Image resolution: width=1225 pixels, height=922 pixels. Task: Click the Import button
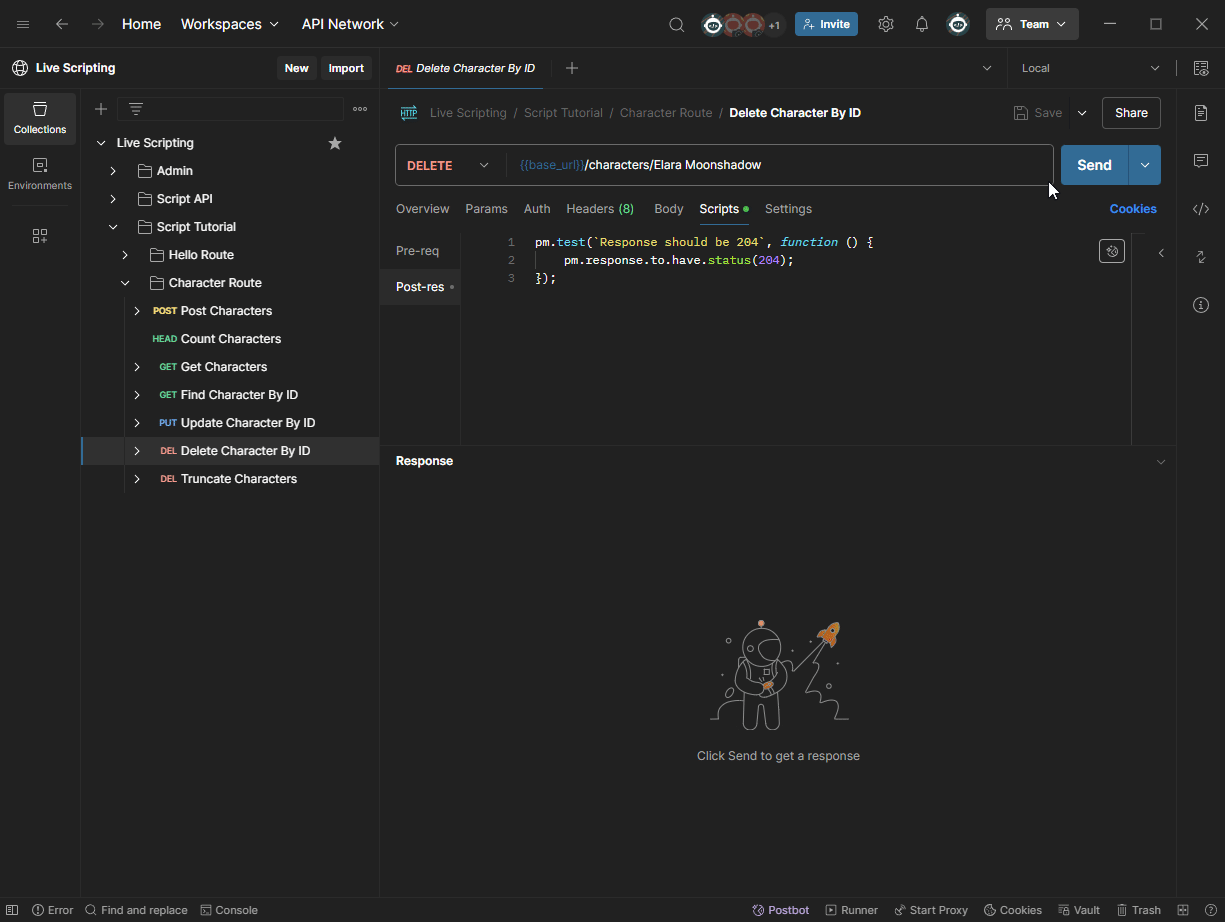coord(346,68)
